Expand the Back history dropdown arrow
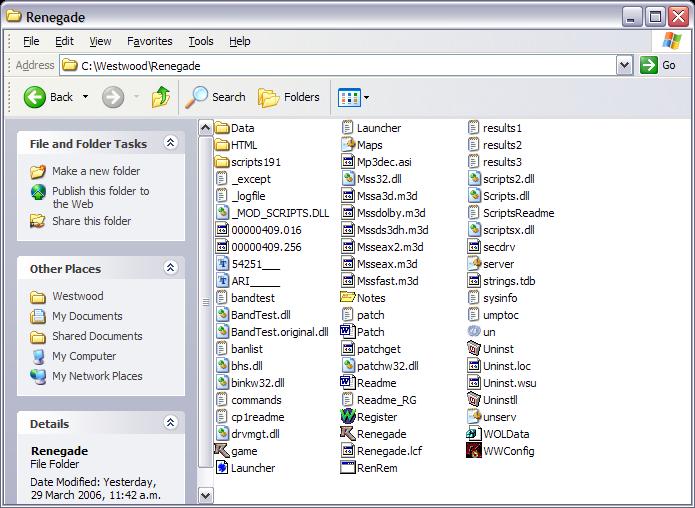The height and width of the screenshot is (508, 695). (x=85, y=97)
